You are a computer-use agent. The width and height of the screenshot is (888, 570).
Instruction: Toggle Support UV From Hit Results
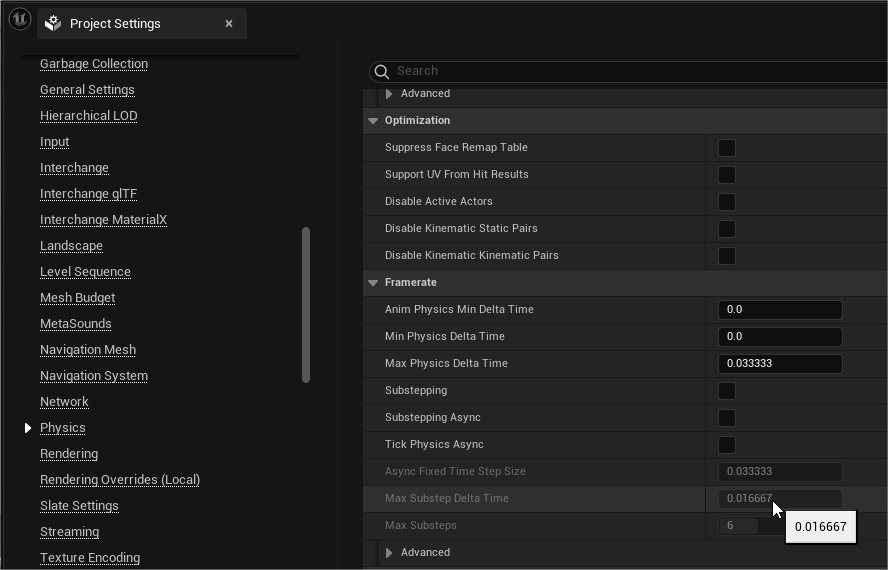[x=727, y=175]
